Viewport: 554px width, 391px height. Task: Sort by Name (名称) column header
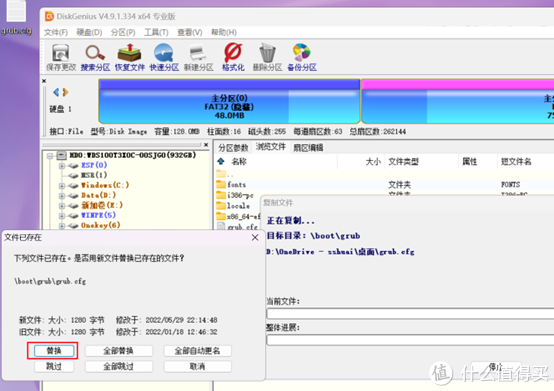pyautogui.click(x=276, y=162)
